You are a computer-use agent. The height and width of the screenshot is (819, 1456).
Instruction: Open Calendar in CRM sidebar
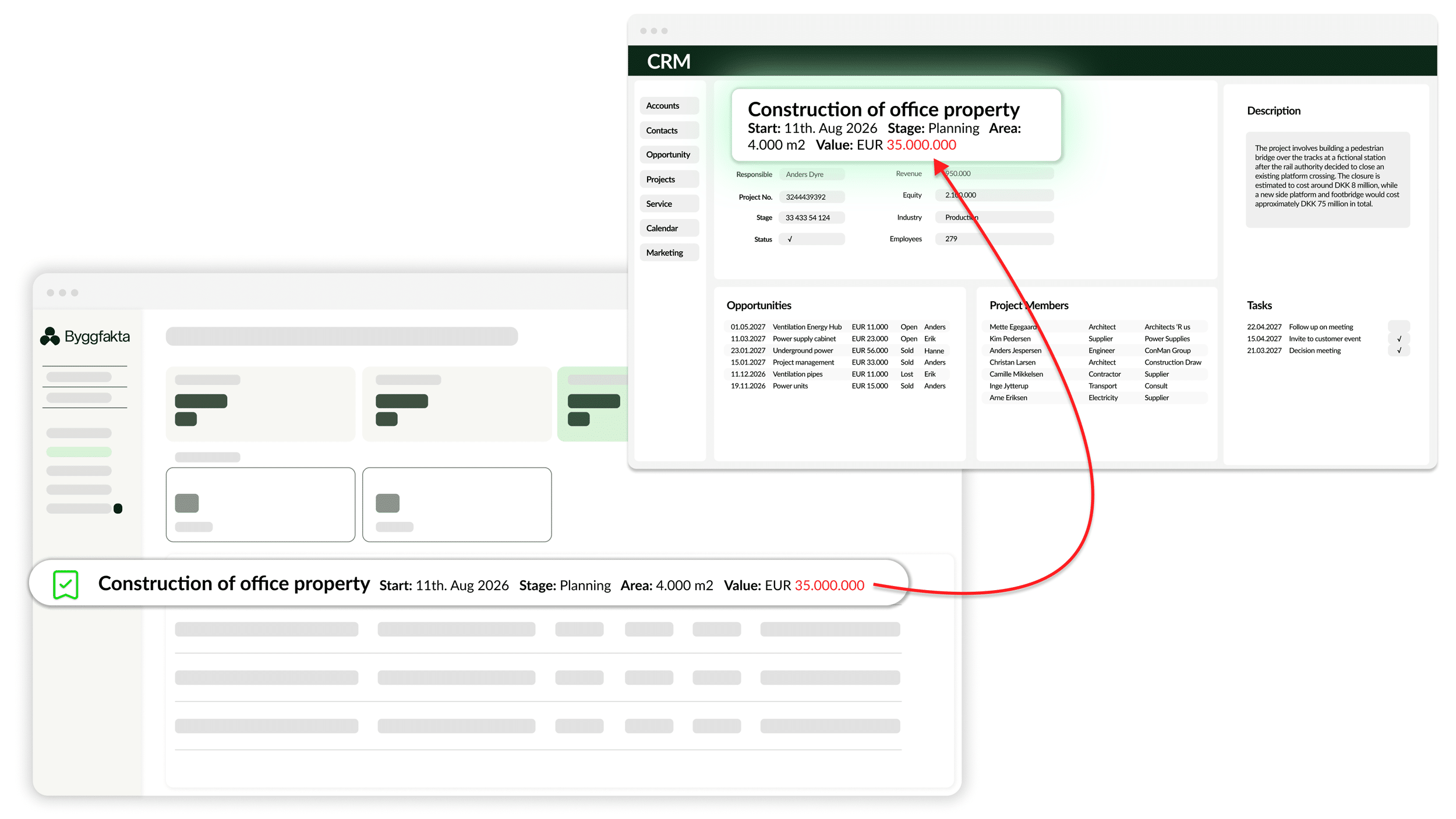point(669,228)
